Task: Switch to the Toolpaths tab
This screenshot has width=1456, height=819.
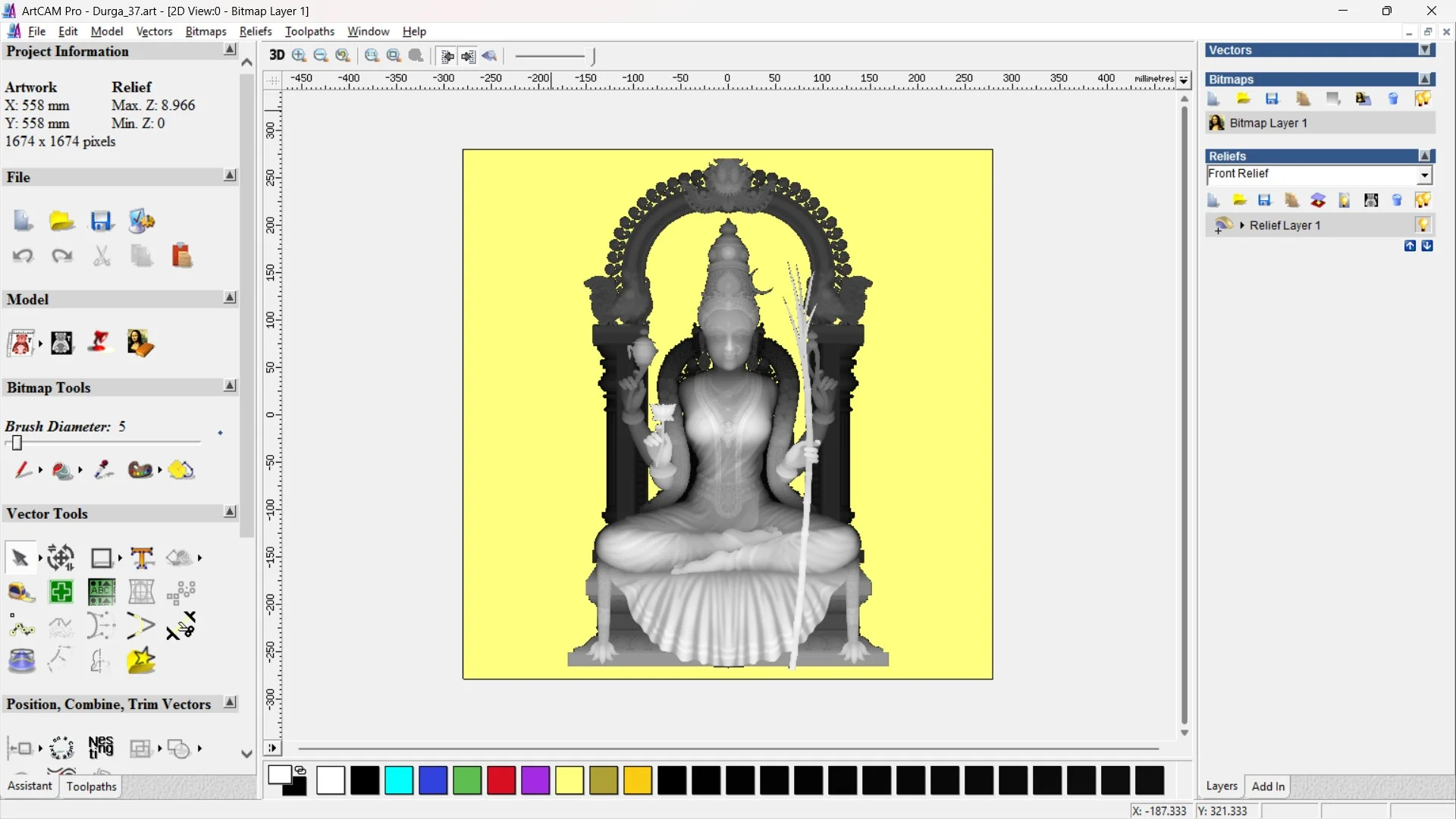Action: [x=91, y=786]
